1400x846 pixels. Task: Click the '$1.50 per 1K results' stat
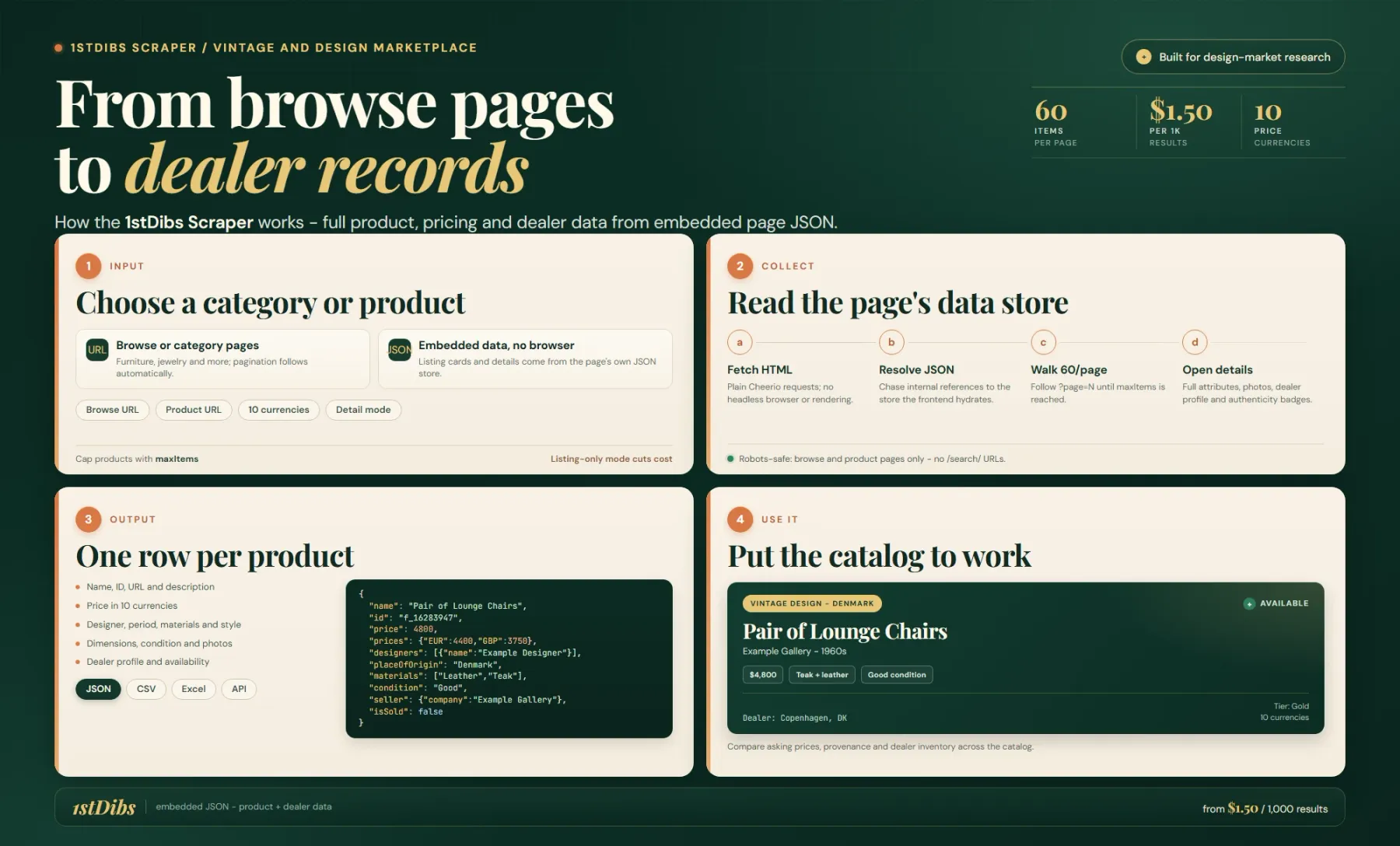click(x=1181, y=122)
